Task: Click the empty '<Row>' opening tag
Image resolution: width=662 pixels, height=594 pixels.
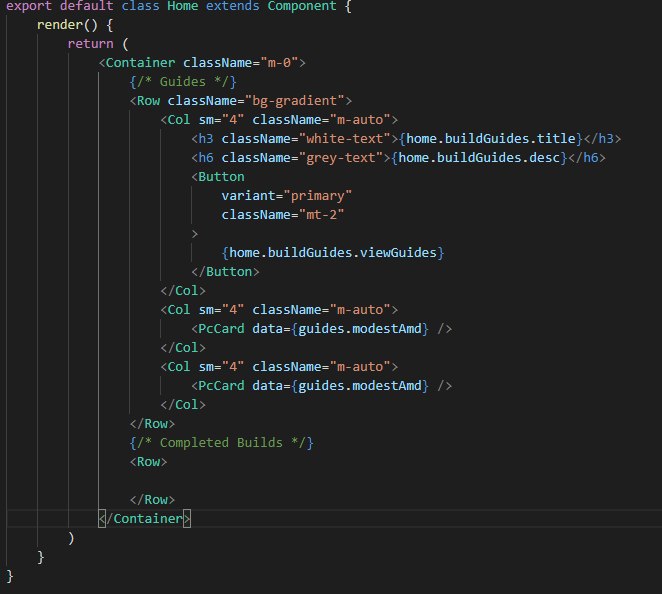Action: 148,462
